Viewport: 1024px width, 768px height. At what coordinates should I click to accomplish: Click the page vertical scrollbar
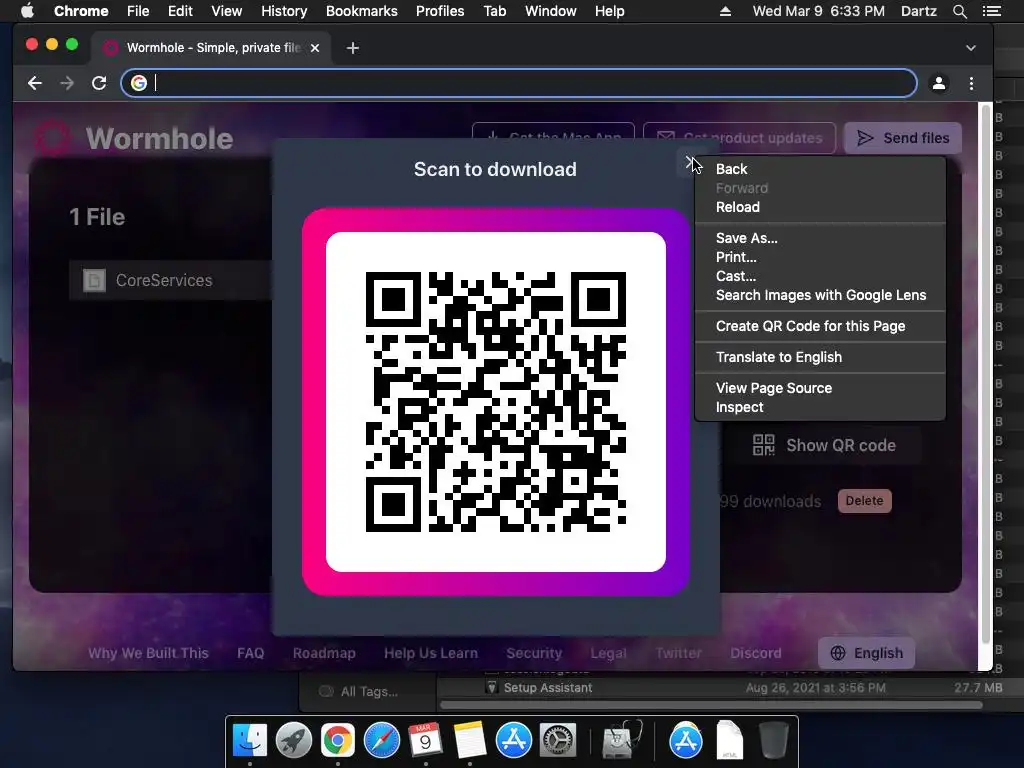tap(986, 374)
